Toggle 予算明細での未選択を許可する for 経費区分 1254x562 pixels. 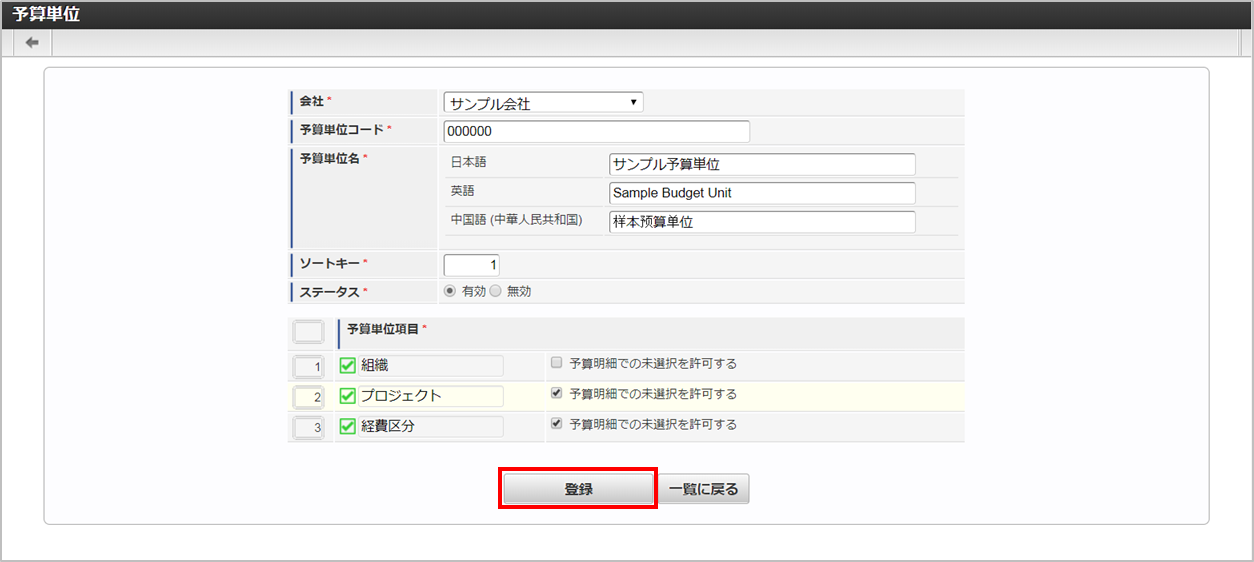[x=557, y=424]
